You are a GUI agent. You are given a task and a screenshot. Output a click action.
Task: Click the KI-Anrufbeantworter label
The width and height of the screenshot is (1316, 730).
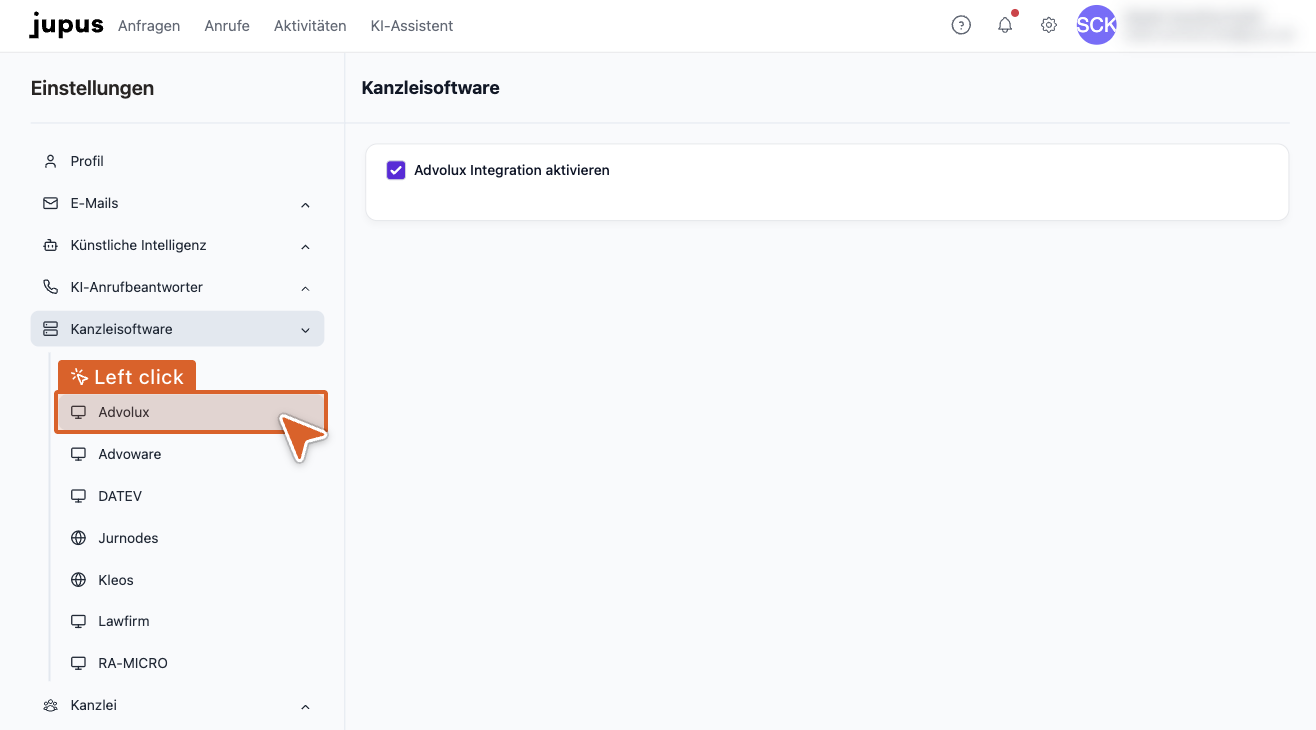(136, 287)
